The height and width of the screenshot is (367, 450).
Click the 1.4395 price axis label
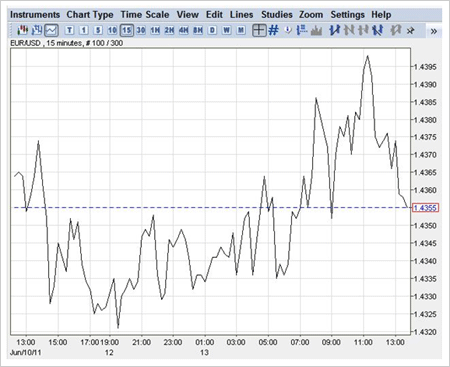click(425, 67)
